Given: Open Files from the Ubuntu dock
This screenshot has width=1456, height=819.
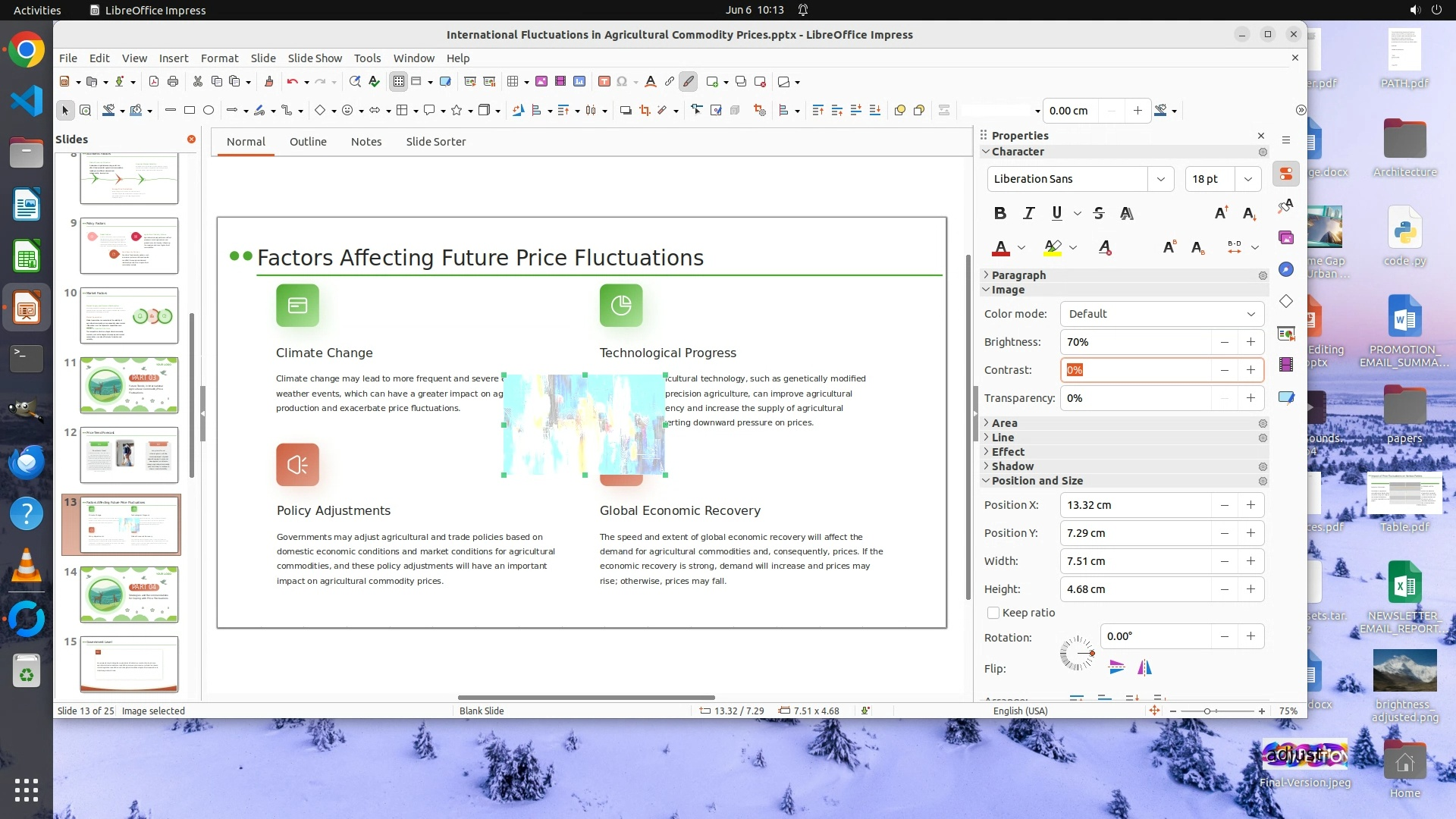Looking at the screenshot, I should pyautogui.click(x=27, y=152).
